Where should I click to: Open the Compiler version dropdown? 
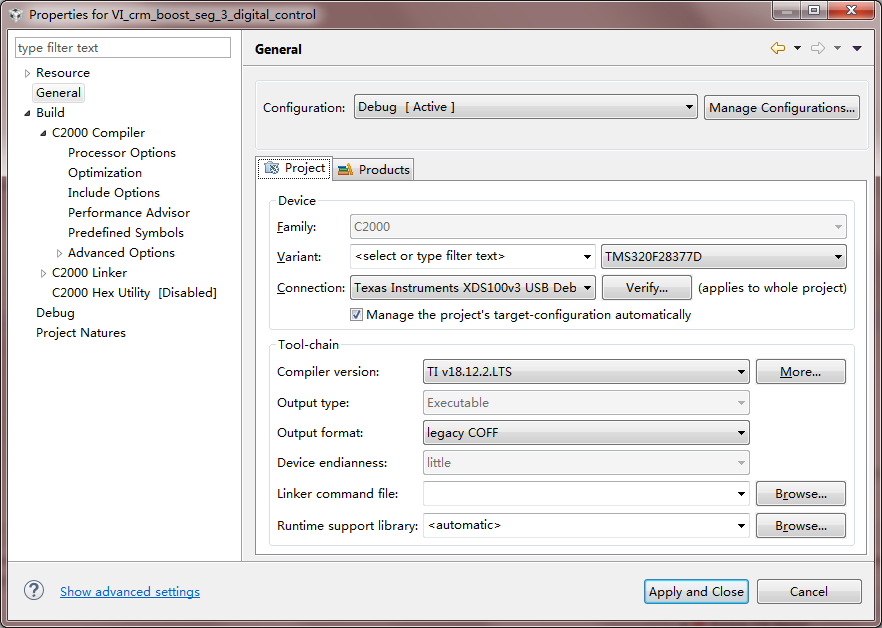coord(587,372)
